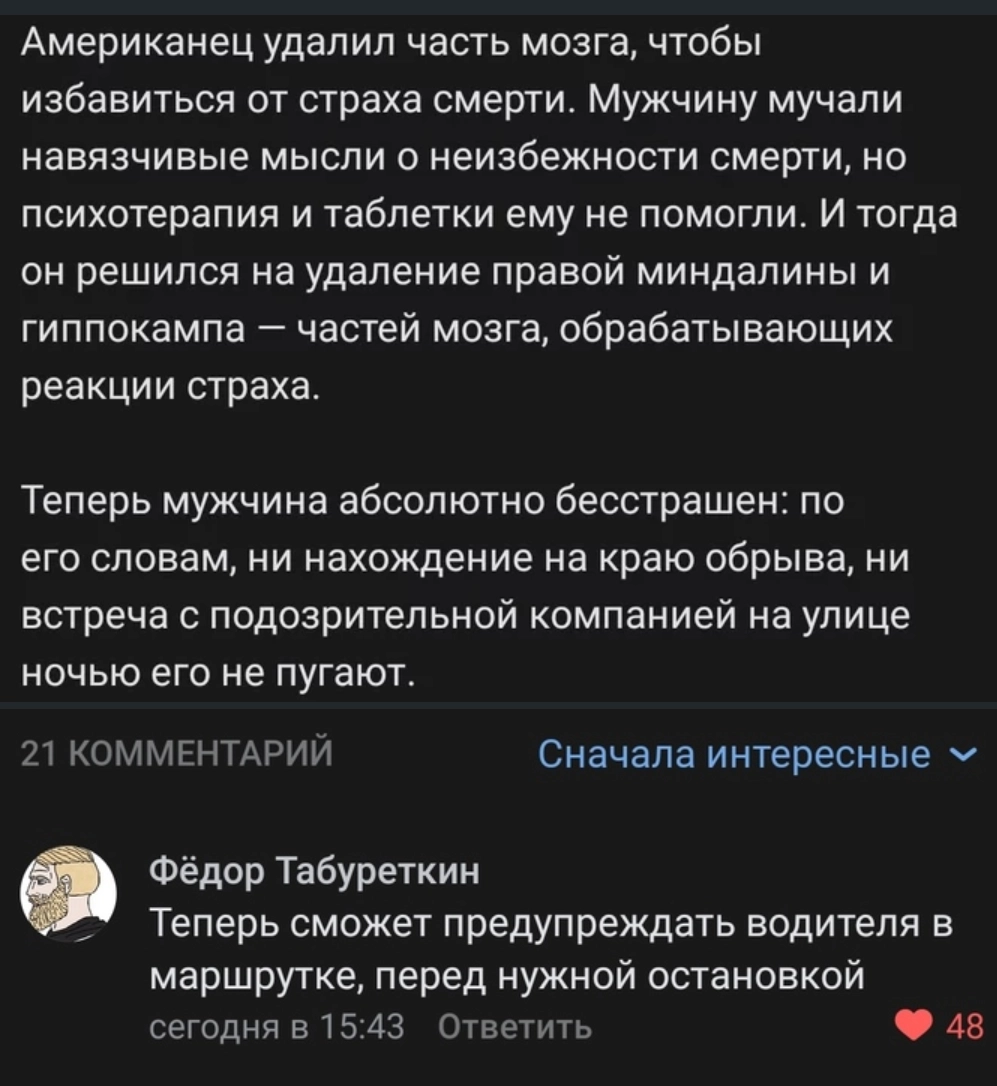
Task: Open the author name Фёдор Табуреткин
Action: 314,872
